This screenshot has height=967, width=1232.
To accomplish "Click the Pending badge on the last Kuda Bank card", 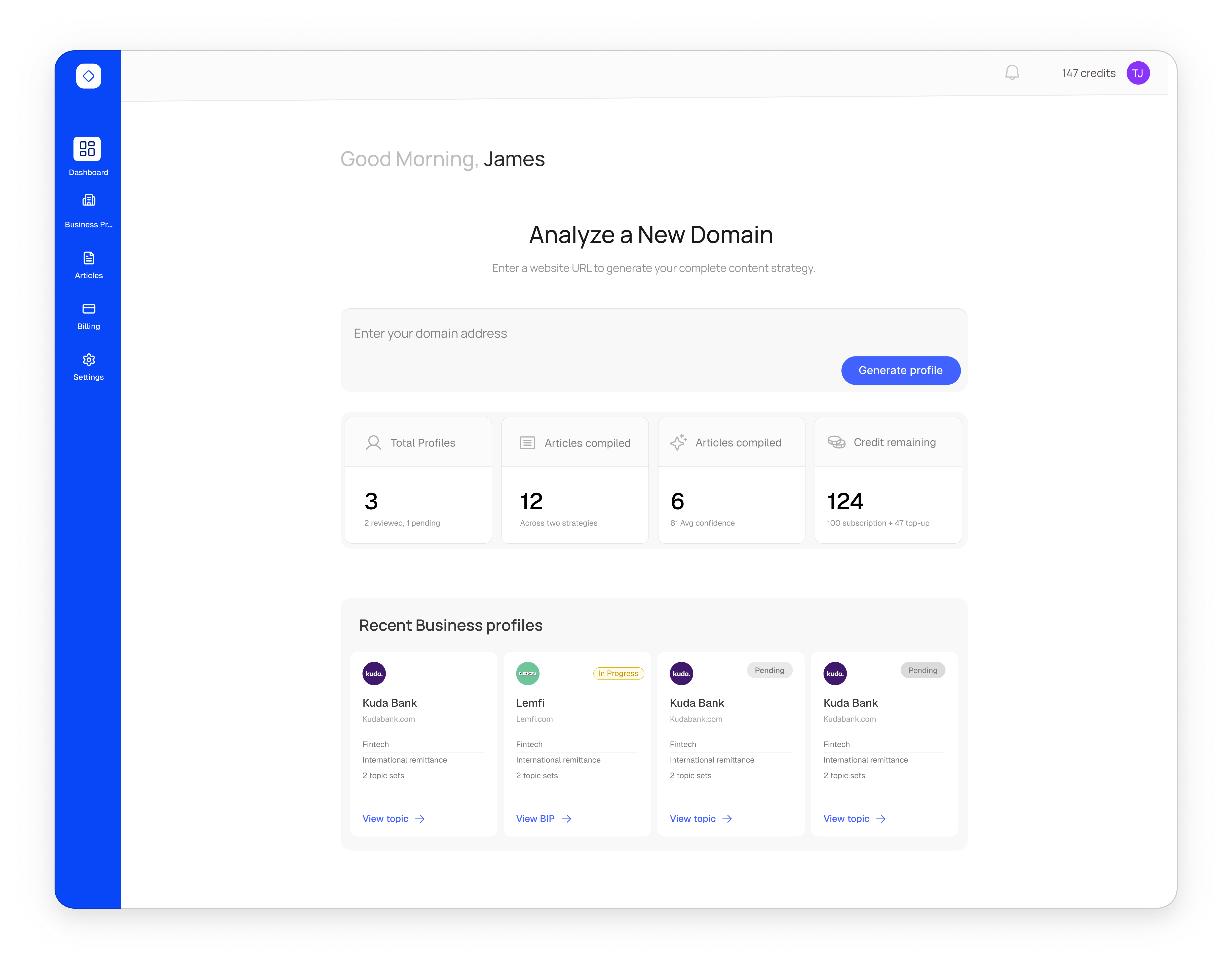I will 923,670.
